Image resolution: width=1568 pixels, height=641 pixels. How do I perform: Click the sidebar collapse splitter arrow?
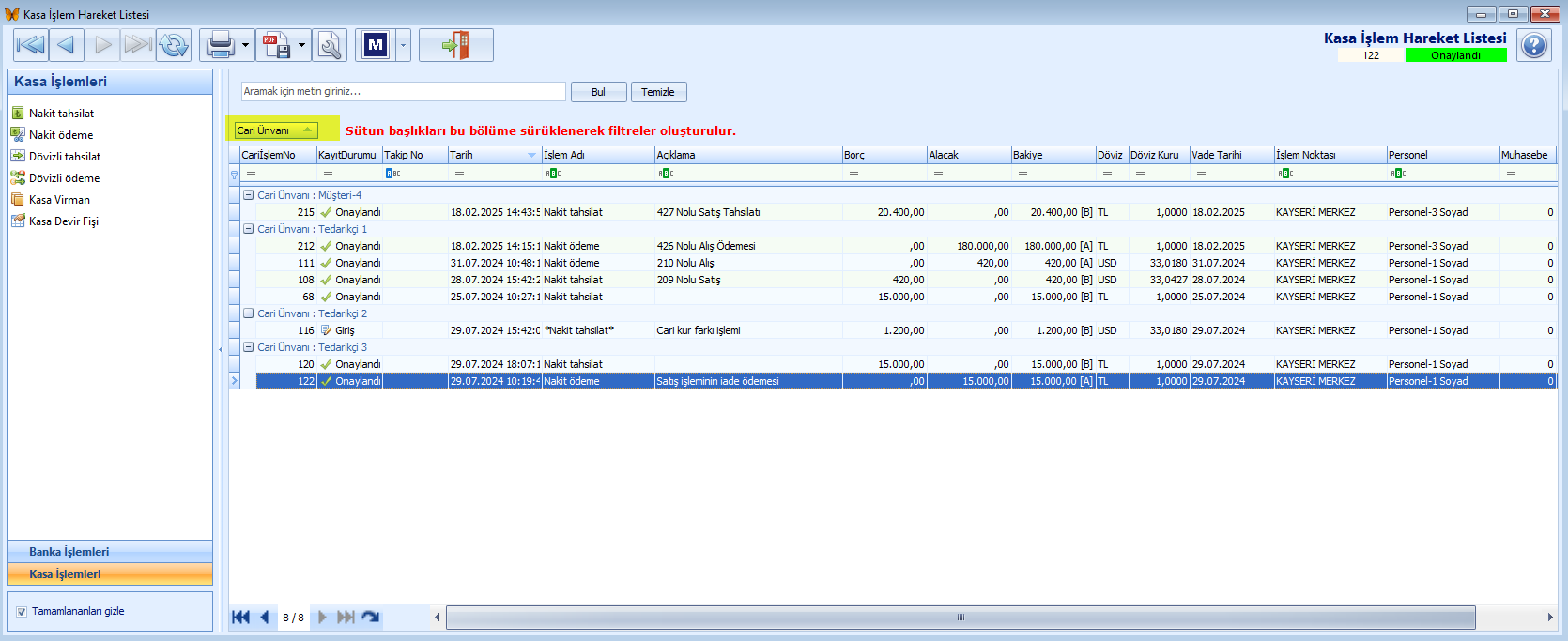tap(220, 349)
